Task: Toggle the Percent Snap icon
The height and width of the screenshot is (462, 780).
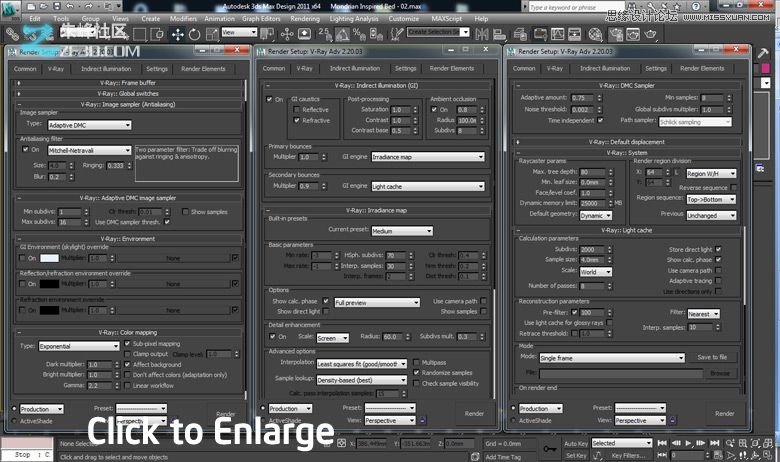Action: tap(359, 34)
